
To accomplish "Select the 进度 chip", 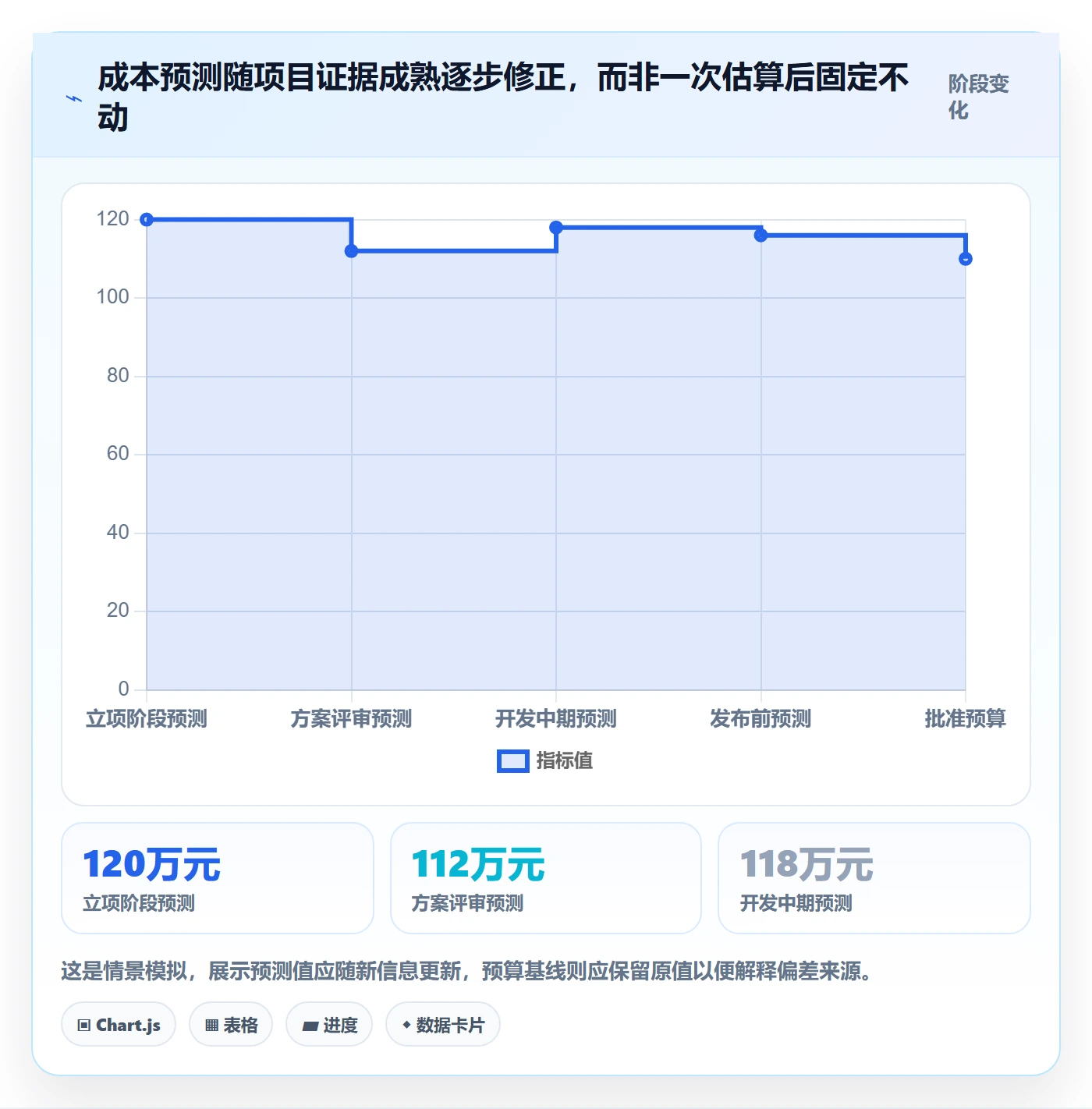I will 329,1025.
